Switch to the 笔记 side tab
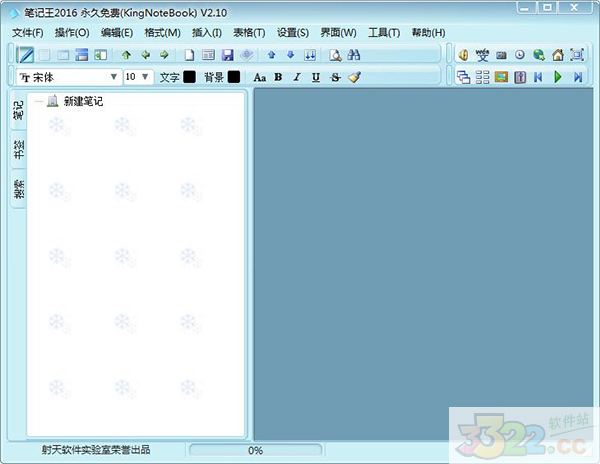The width and height of the screenshot is (600, 464). [19, 110]
